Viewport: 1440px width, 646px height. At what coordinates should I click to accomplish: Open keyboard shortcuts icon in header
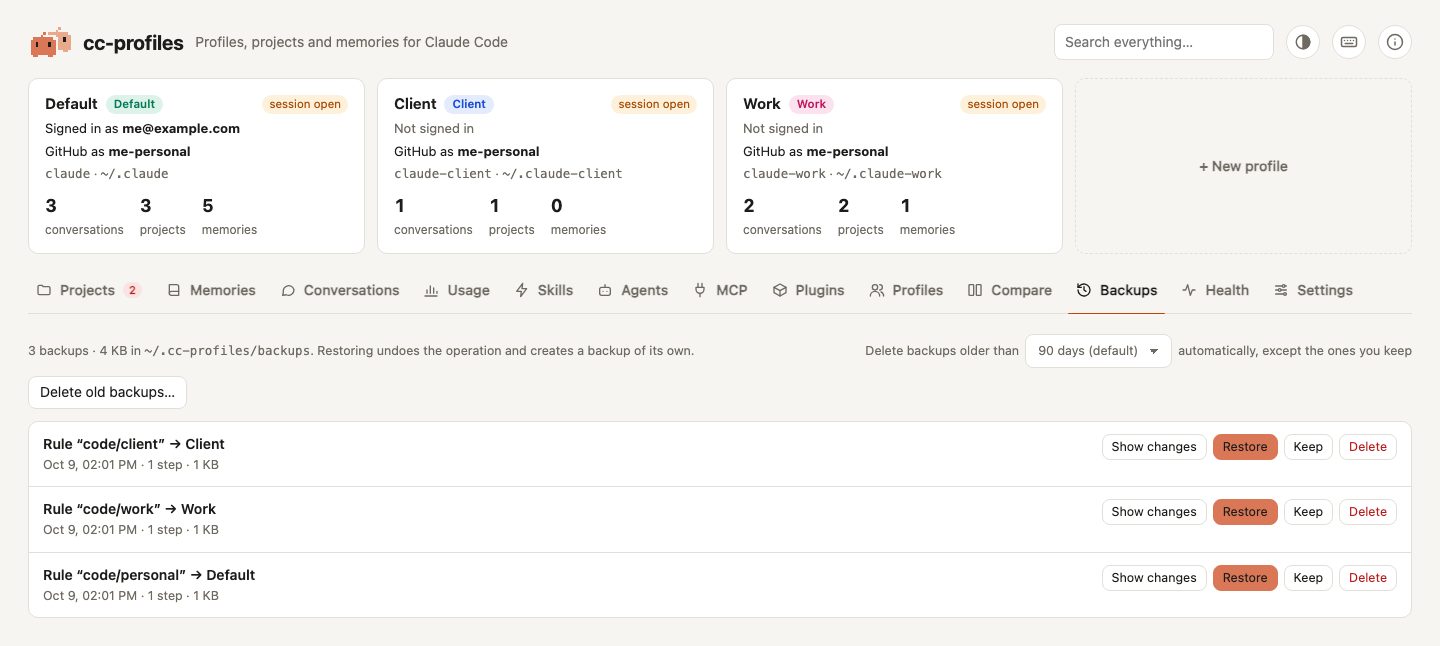click(x=1349, y=42)
